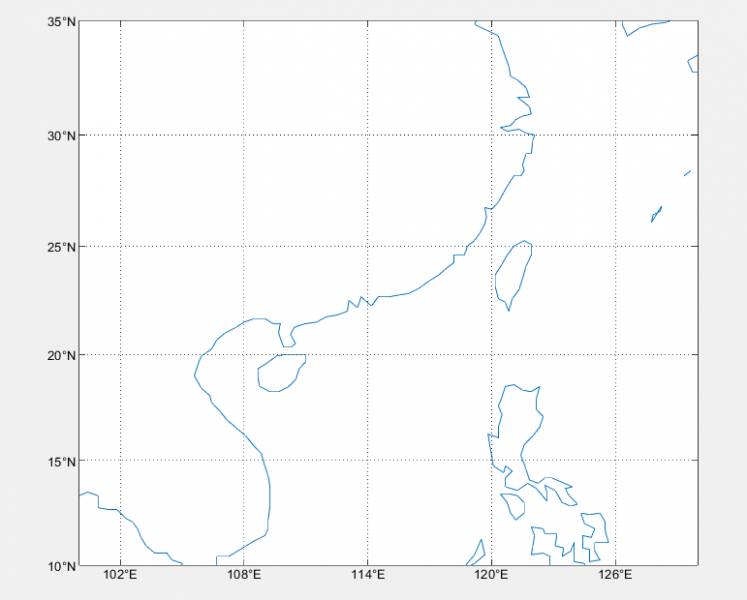Click the 102°E longitude tick label
The height and width of the screenshot is (600, 747).
pos(120,576)
